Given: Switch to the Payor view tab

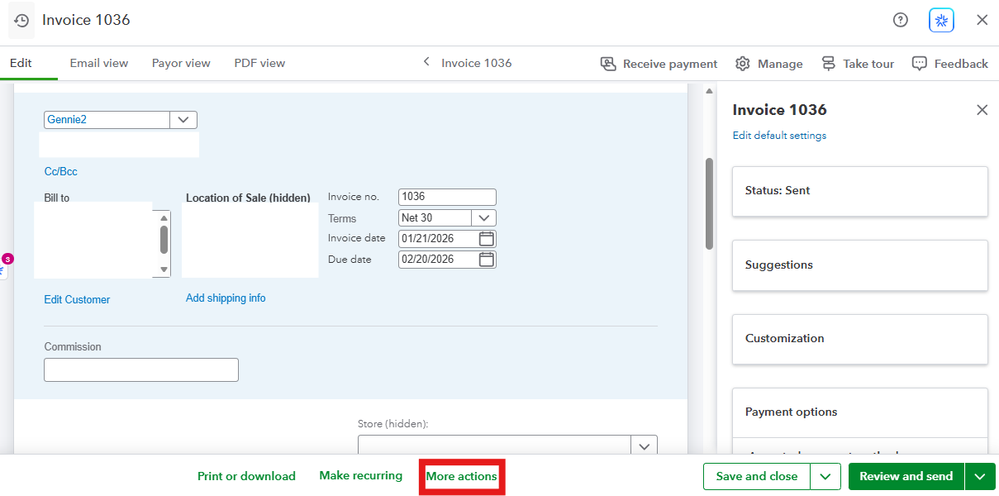Looking at the screenshot, I should point(181,63).
